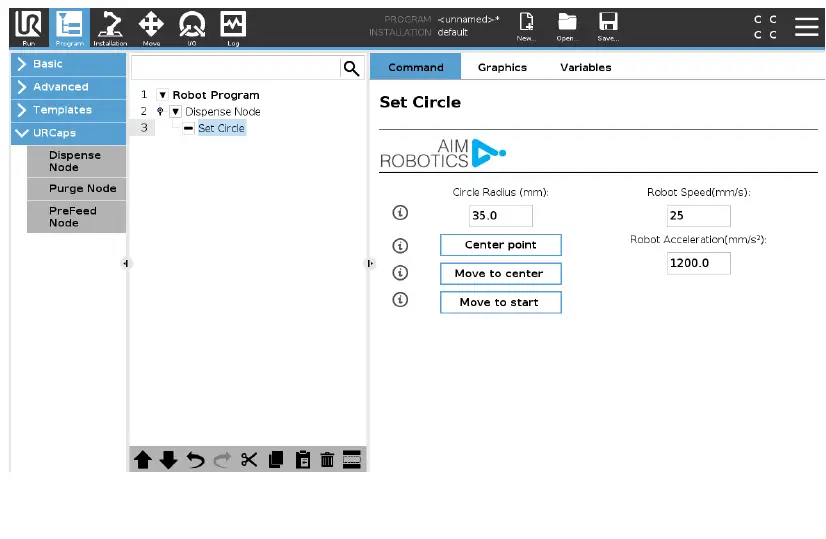
Task: Paste the copied node
Action: point(302,460)
